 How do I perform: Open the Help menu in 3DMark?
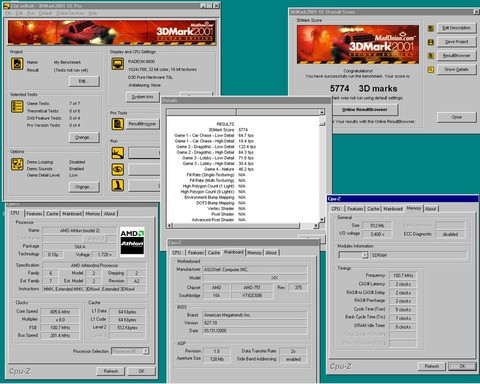92,13
